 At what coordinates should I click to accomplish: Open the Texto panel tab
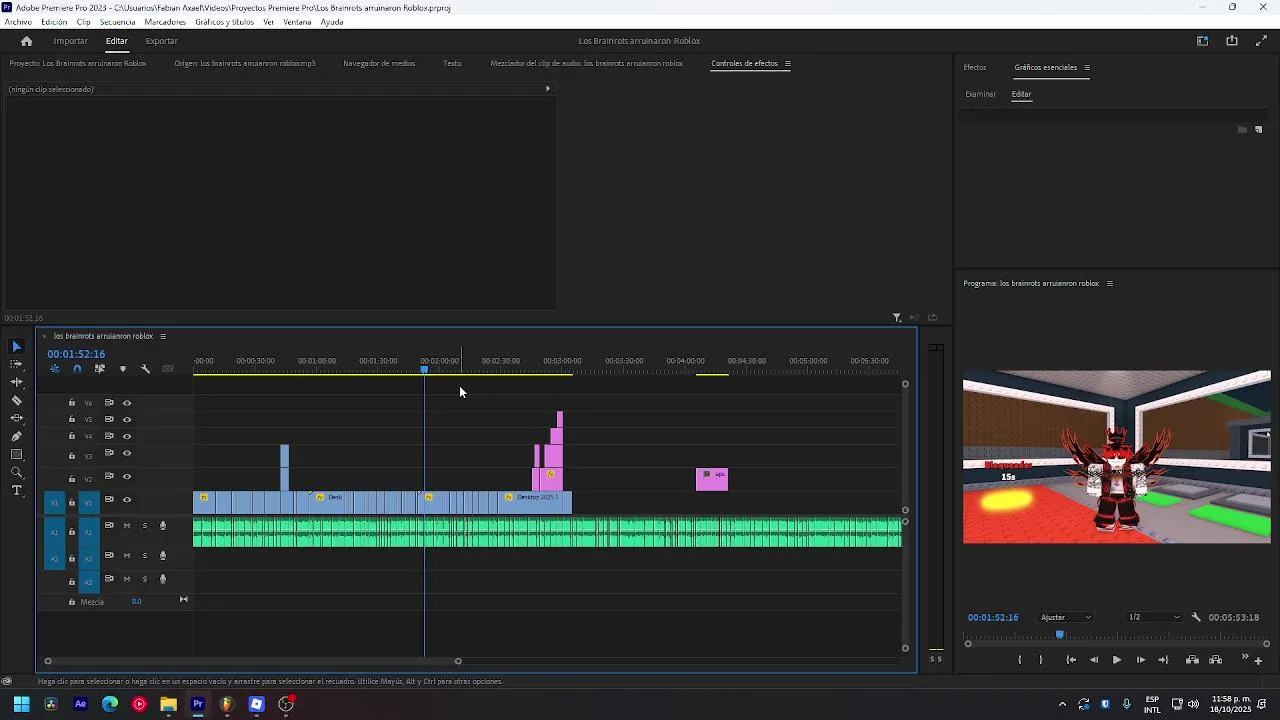point(452,63)
